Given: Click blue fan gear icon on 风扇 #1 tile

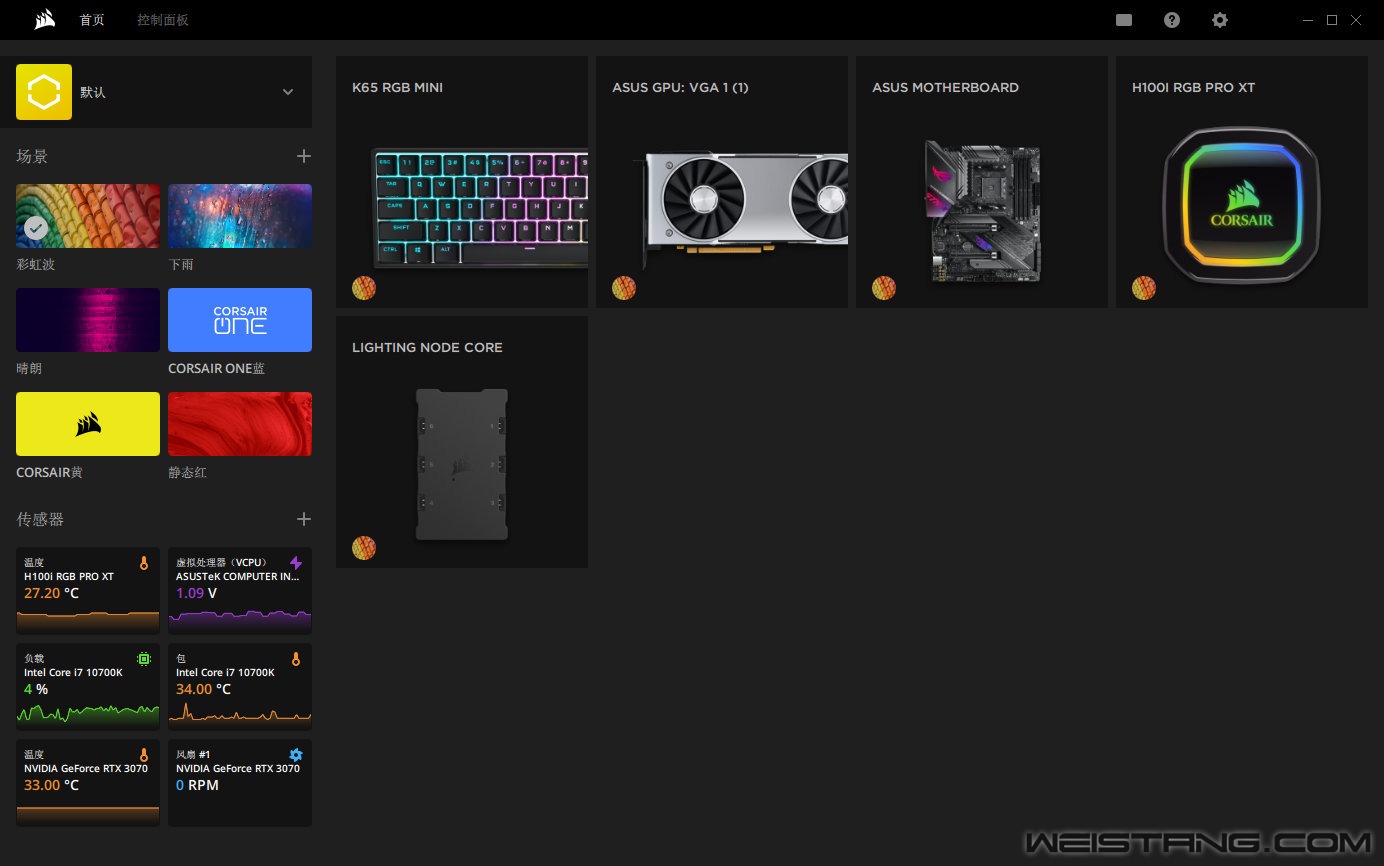Looking at the screenshot, I should coord(295,755).
